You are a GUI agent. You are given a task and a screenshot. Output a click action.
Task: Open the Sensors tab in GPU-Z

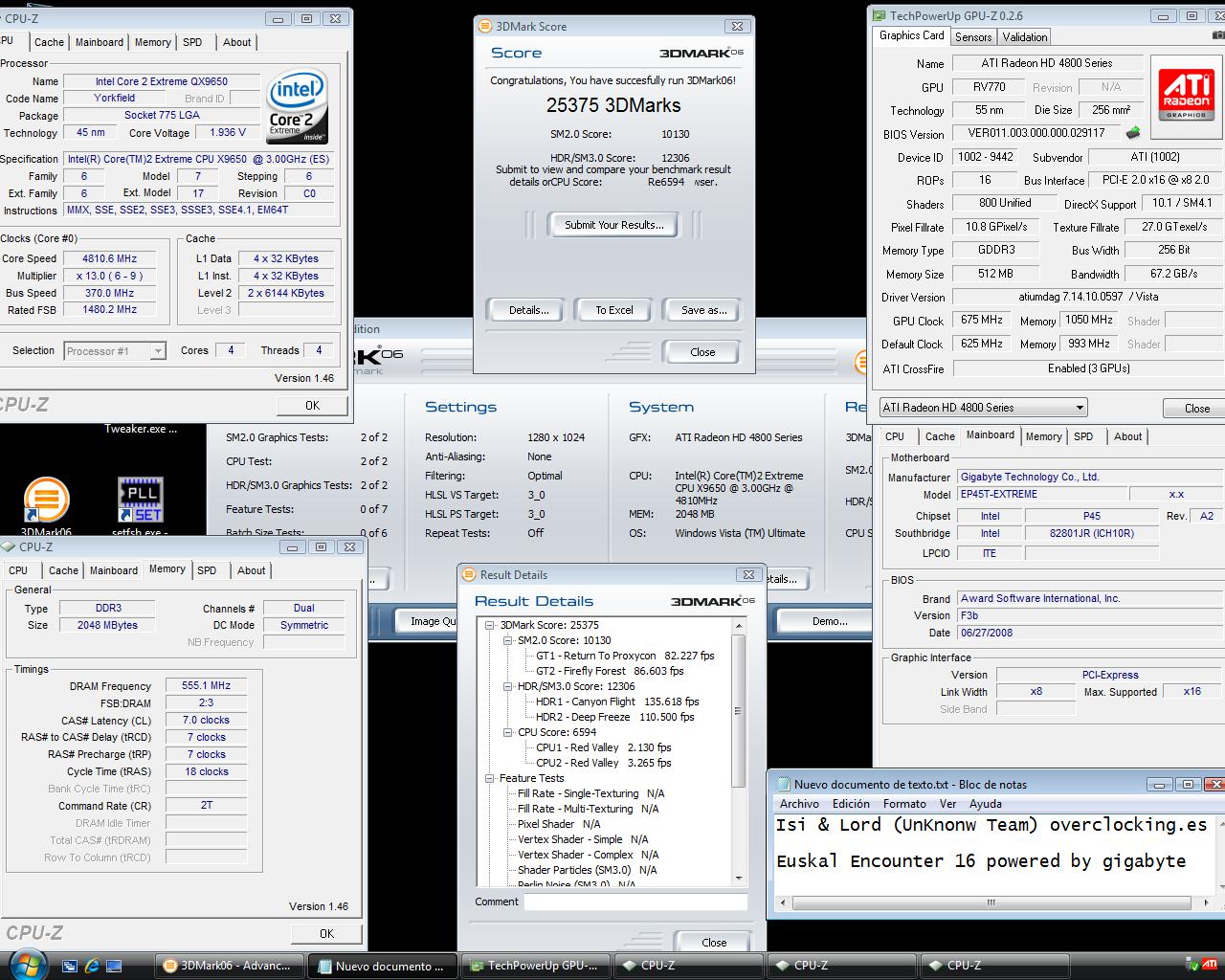[973, 36]
